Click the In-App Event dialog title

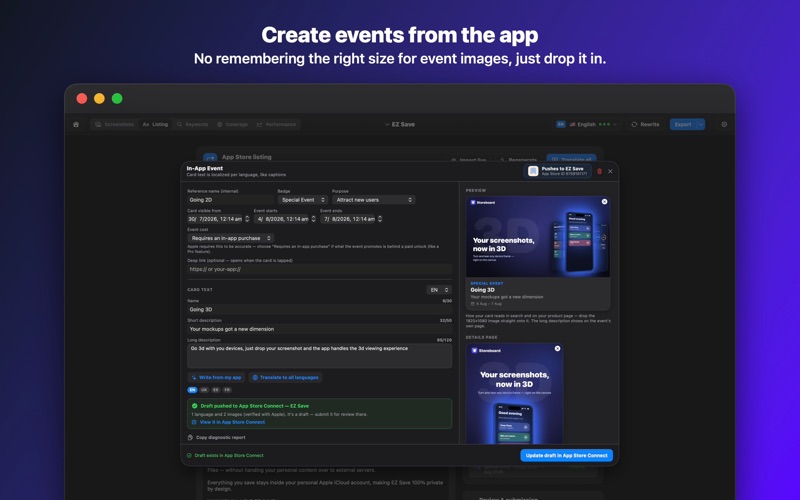click(205, 168)
